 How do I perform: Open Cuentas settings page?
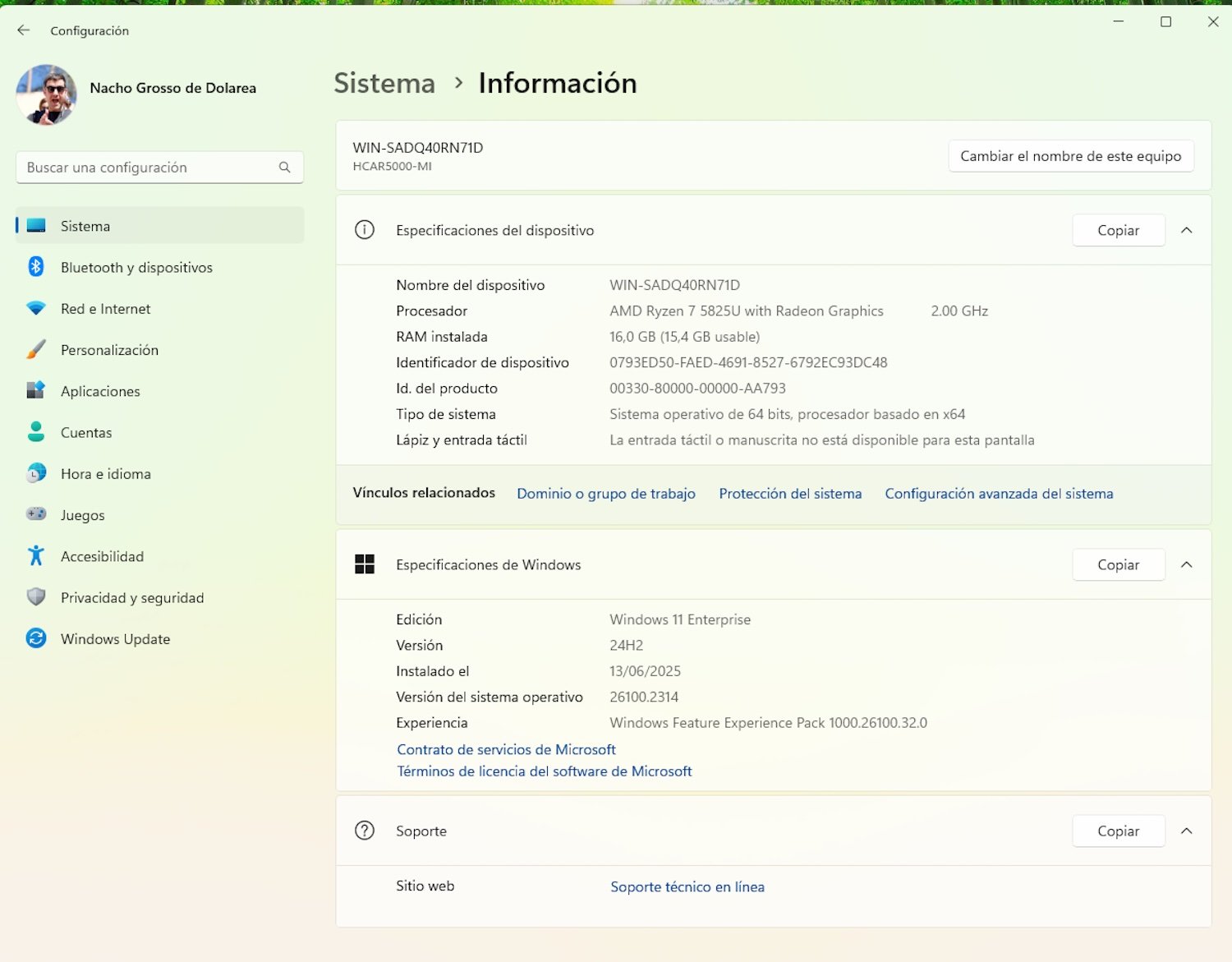[160, 432]
